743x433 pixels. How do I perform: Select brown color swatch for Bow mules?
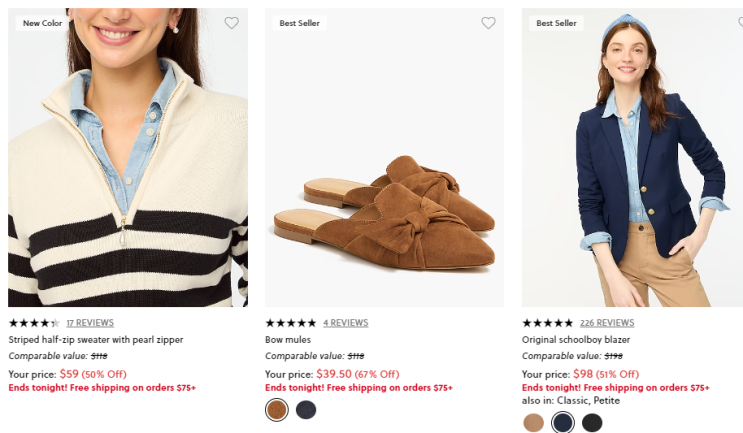(x=277, y=409)
